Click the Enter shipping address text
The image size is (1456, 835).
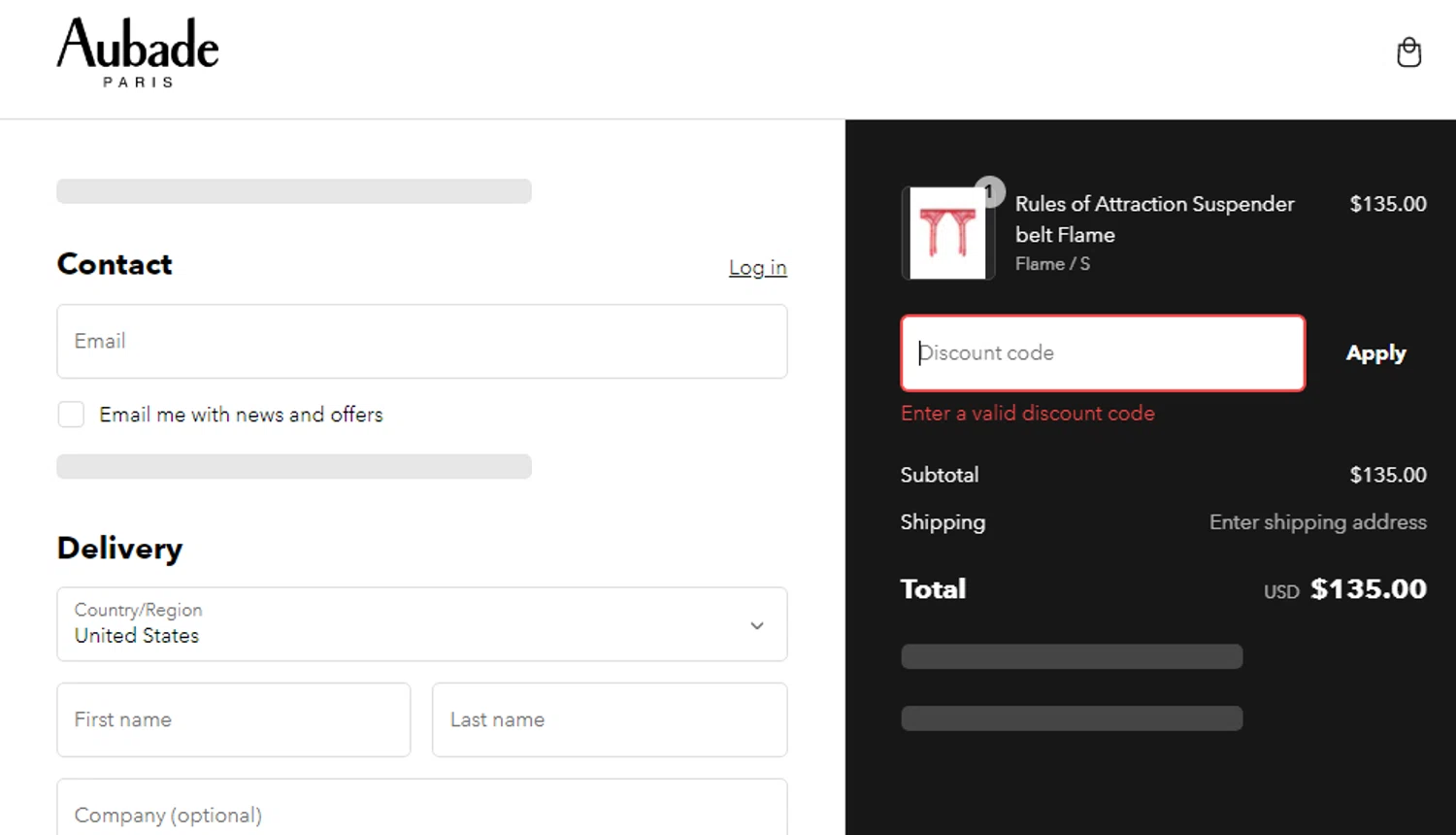tap(1317, 522)
